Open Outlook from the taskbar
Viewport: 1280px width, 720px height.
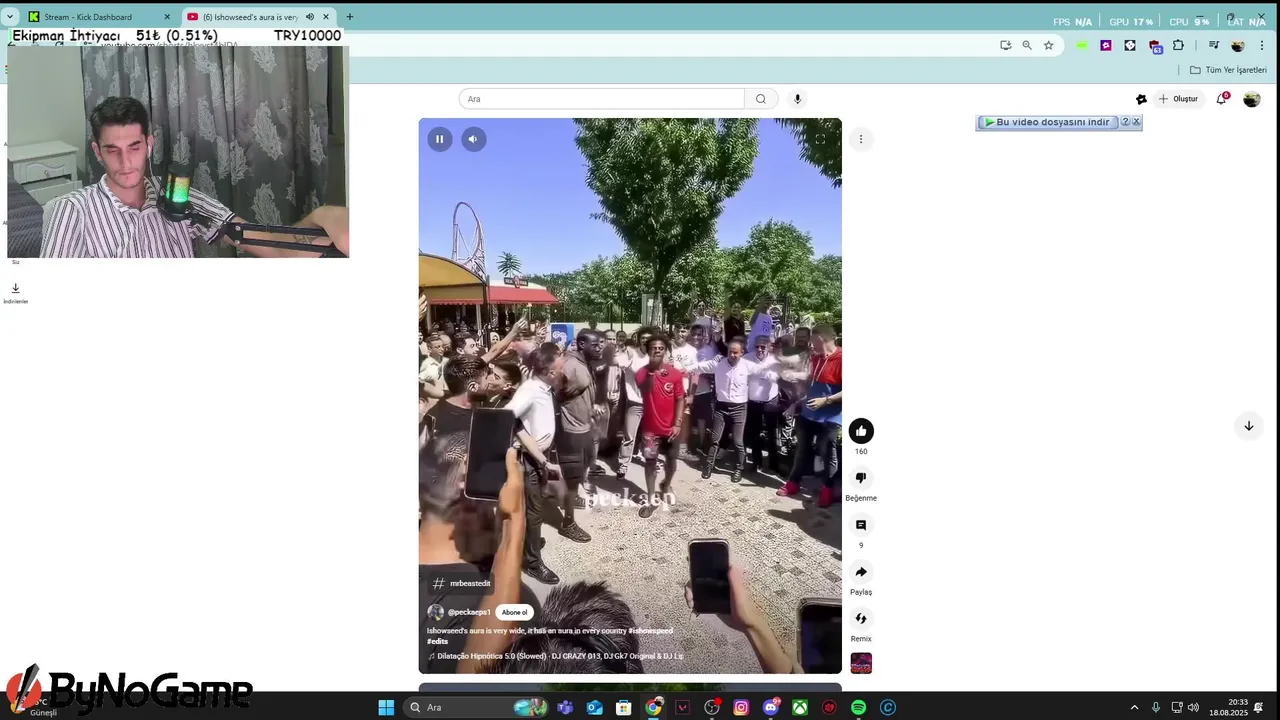coord(595,707)
